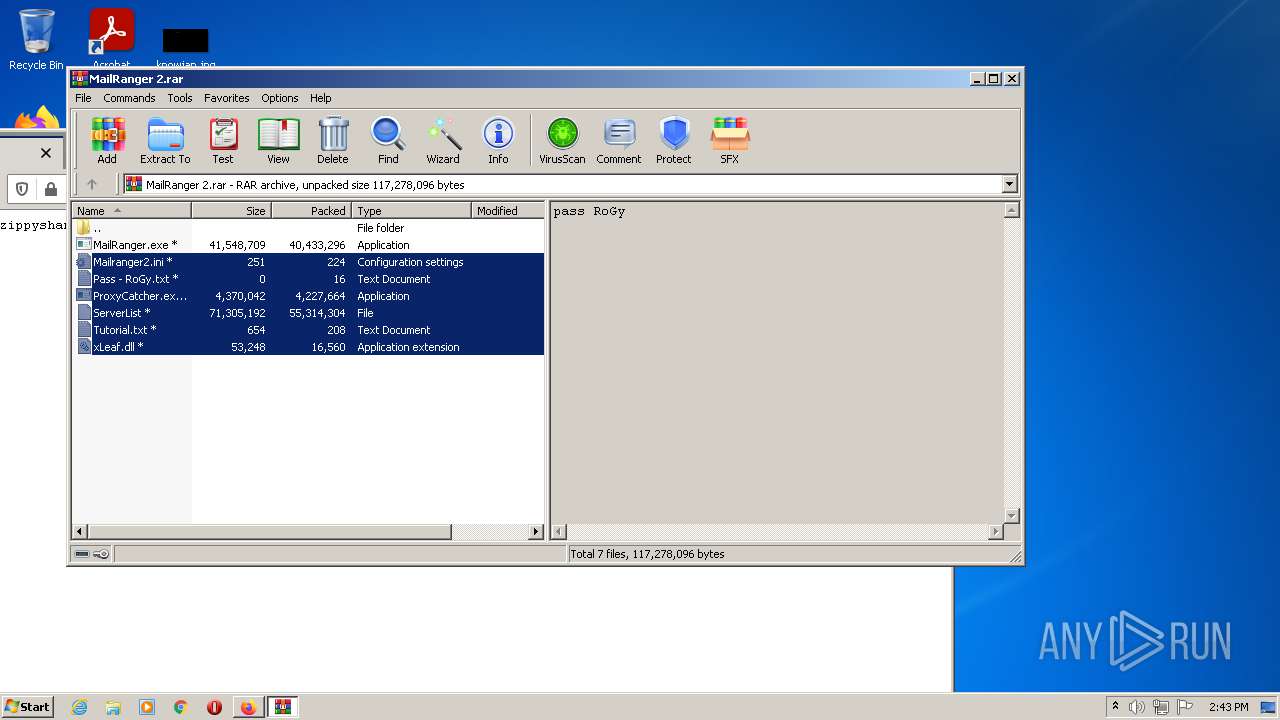Show hidden tray icons arrow
Viewport: 1280px width, 720px height.
1115,707
